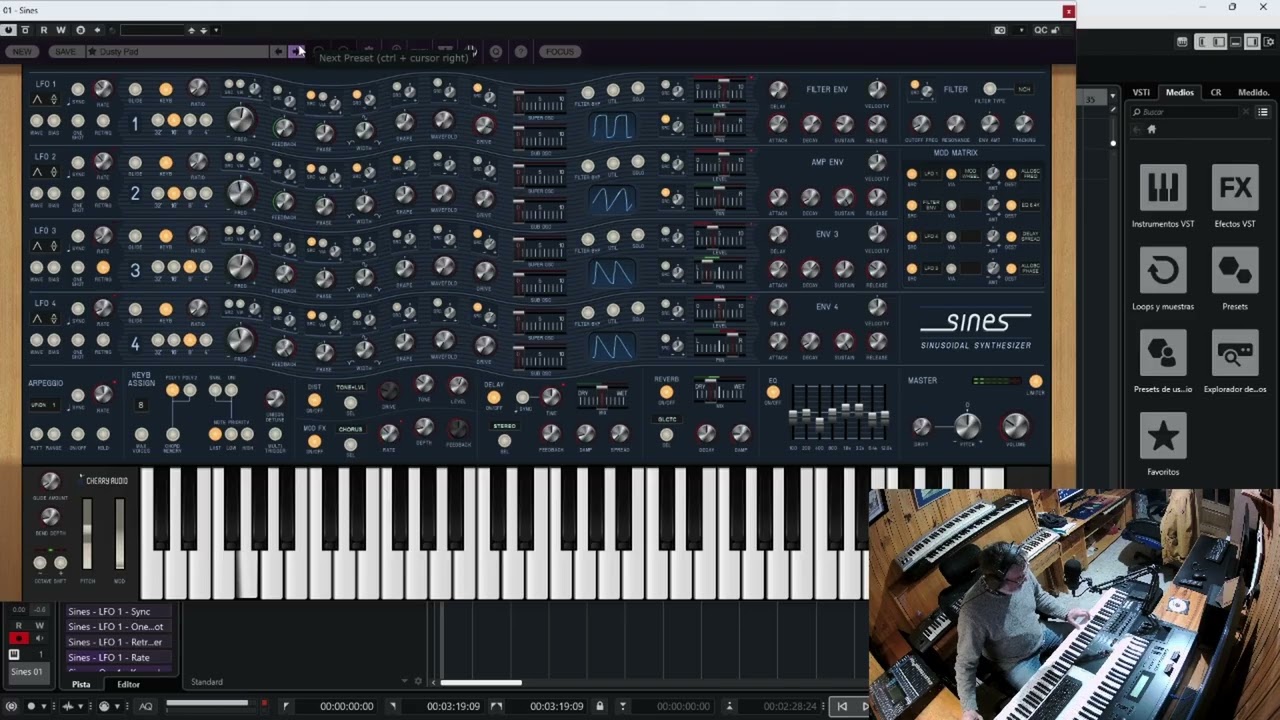This screenshot has height=720, width=1280.
Task: Toggle the EQ on/off button
Action: click(x=773, y=393)
